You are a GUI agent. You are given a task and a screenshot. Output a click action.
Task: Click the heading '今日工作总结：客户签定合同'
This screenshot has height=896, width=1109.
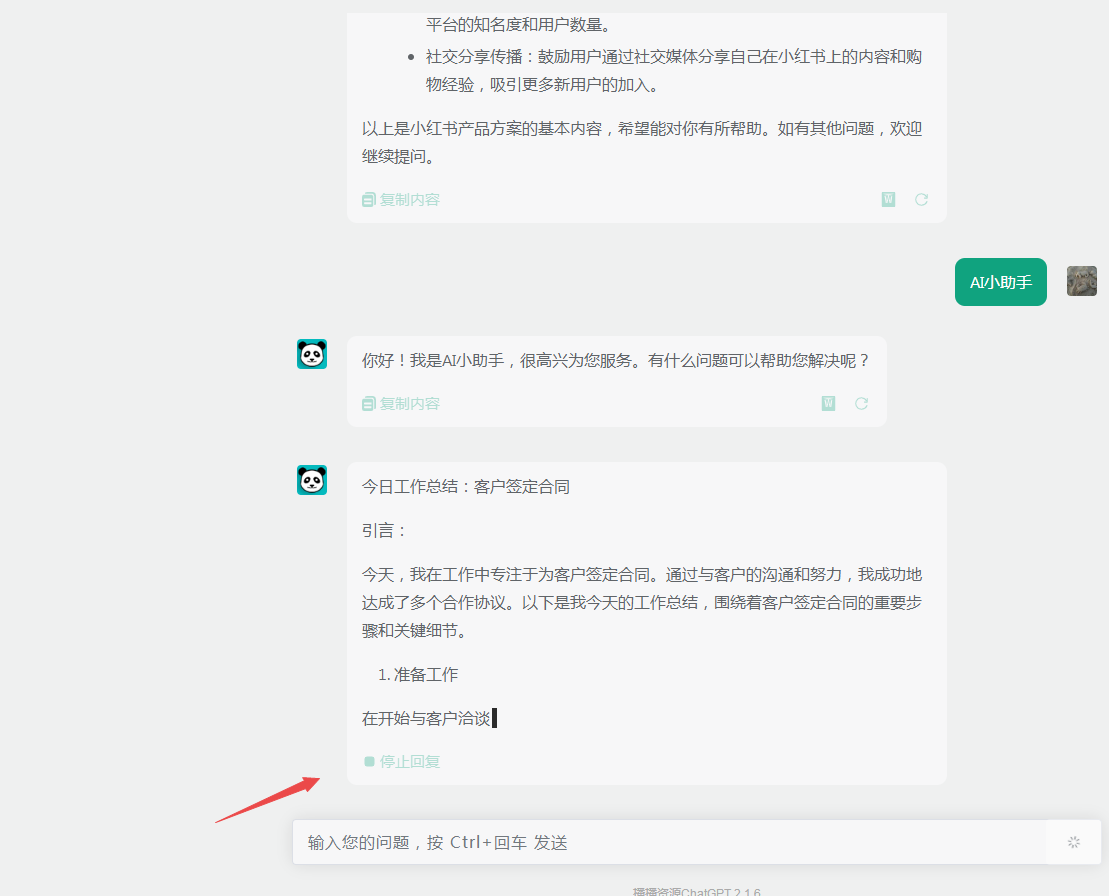pyautogui.click(x=465, y=487)
